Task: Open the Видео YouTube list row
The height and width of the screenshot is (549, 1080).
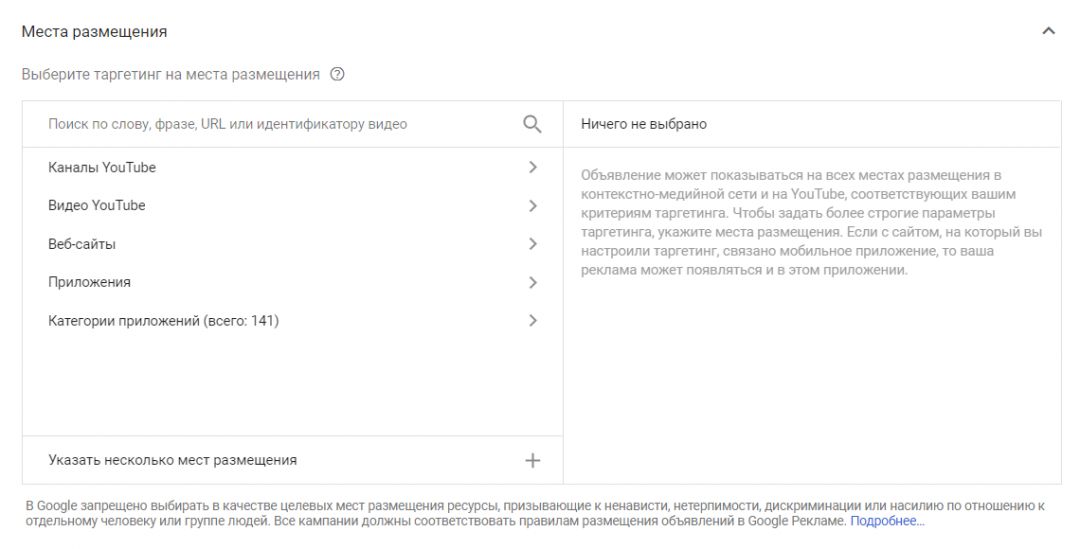Action: pyautogui.click(x=293, y=205)
